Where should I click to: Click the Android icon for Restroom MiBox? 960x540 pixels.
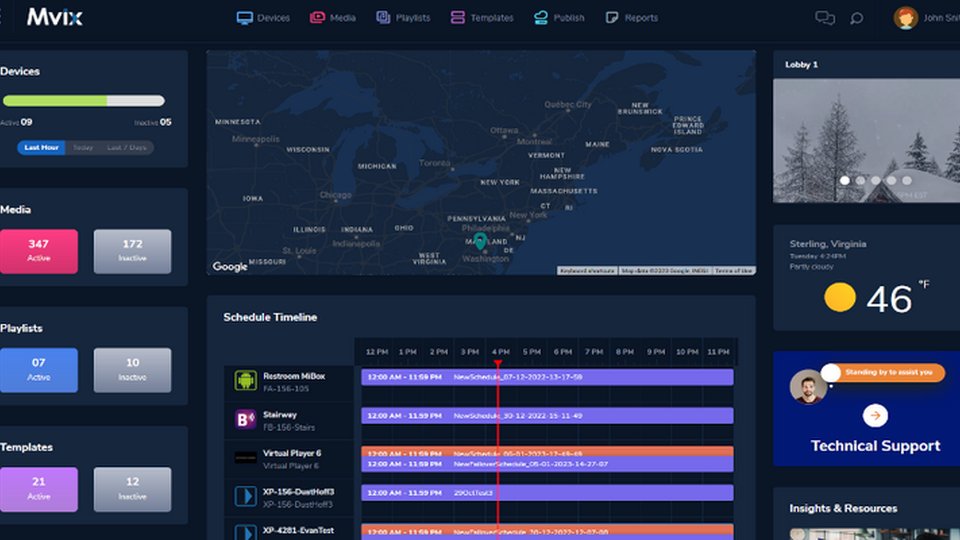click(x=245, y=380)
